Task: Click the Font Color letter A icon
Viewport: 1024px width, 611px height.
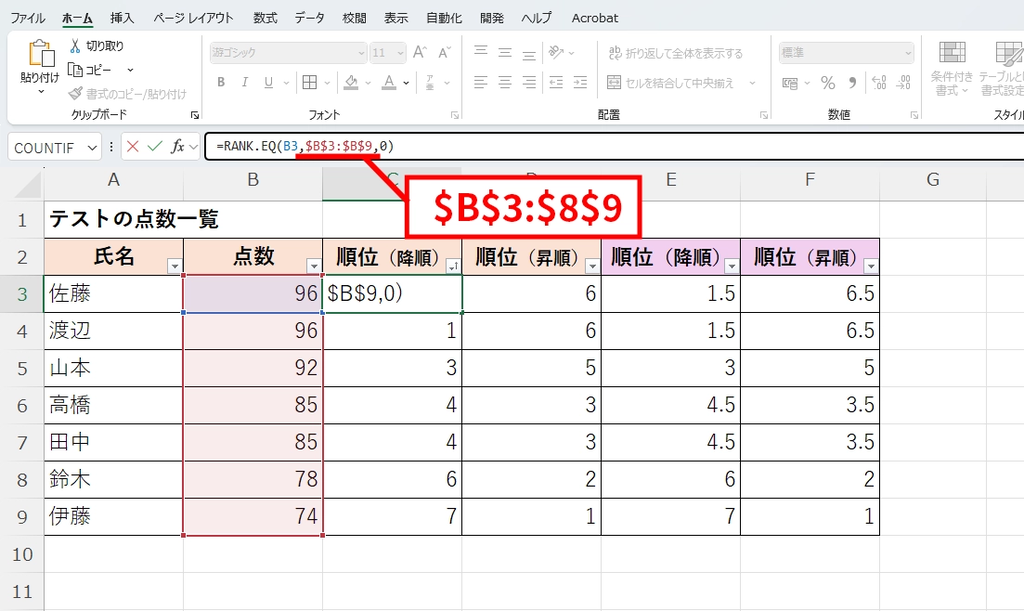Action: (x=389, y=82)
